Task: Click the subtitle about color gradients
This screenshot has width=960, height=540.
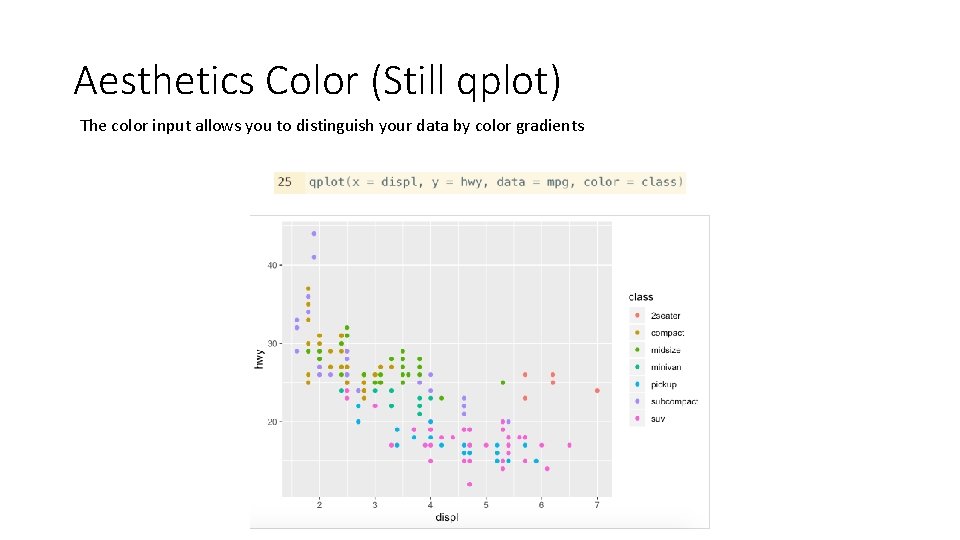Action: (x=332, y=126)
